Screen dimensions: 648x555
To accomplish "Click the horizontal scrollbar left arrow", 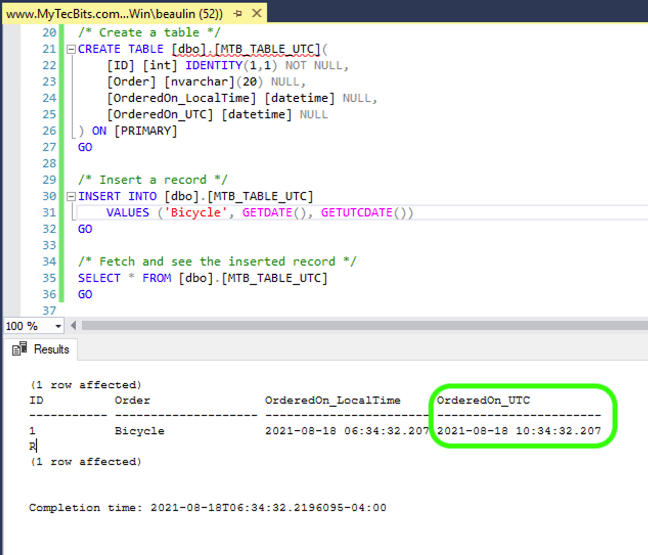I will [73, 327].
